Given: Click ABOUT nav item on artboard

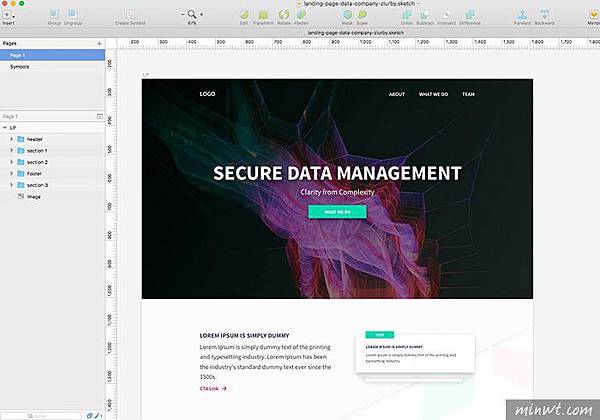Looking at the screenshot, I should (x=397, y=94).
